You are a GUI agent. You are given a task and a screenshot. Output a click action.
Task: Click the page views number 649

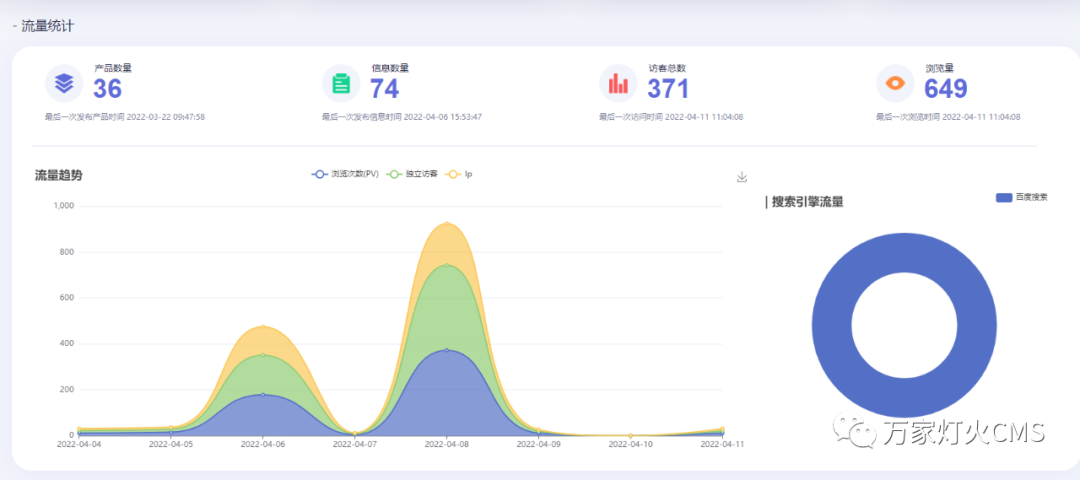945,89
